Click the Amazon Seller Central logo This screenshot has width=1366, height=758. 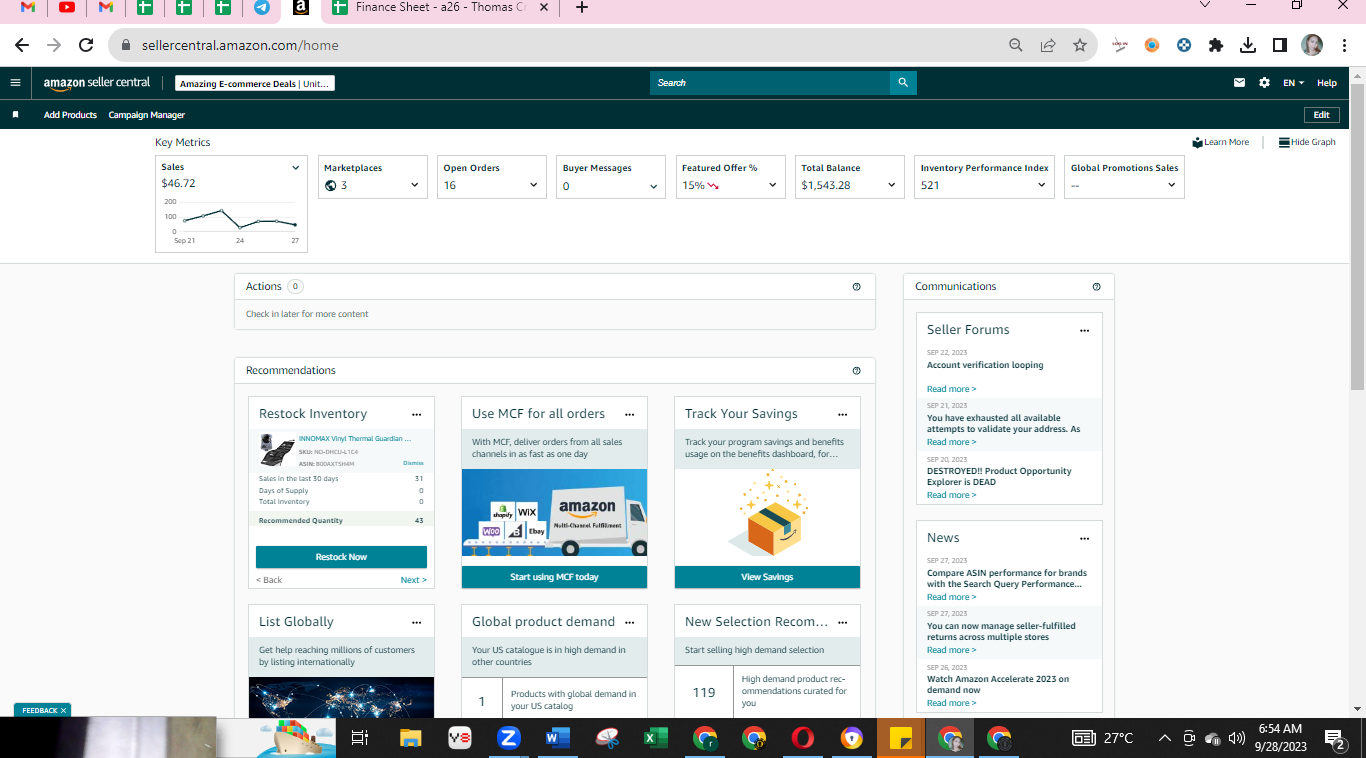pyautogui.click(x=97, y=83)
